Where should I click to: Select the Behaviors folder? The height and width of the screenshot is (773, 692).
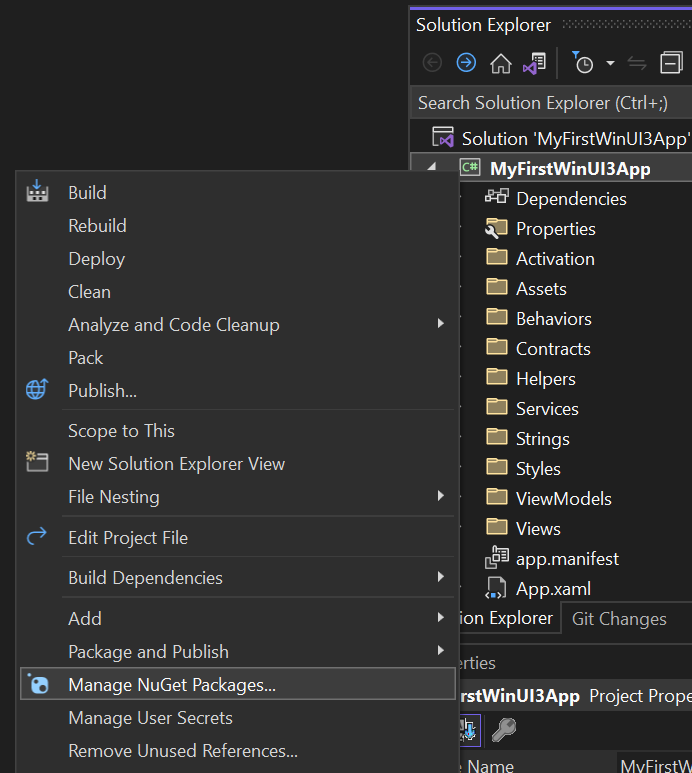(554, 319)
